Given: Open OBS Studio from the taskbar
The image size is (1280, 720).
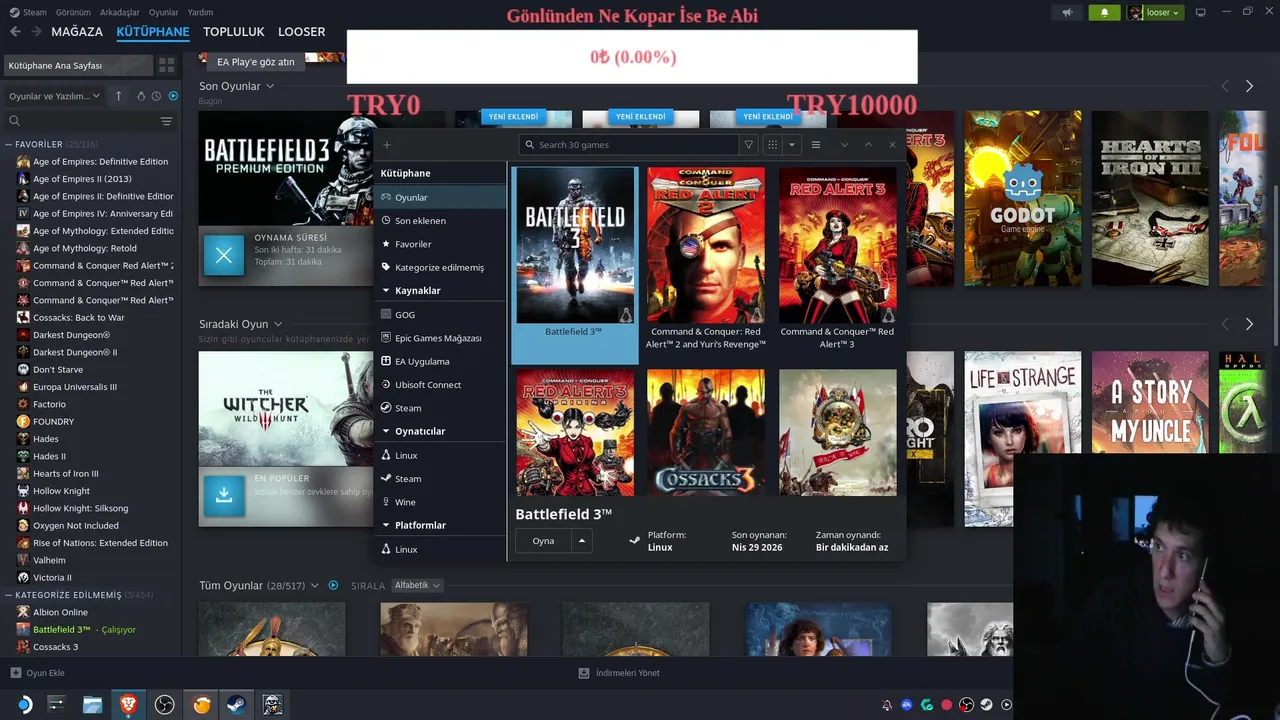Looking at the screenshot, I should click(165, 705).
